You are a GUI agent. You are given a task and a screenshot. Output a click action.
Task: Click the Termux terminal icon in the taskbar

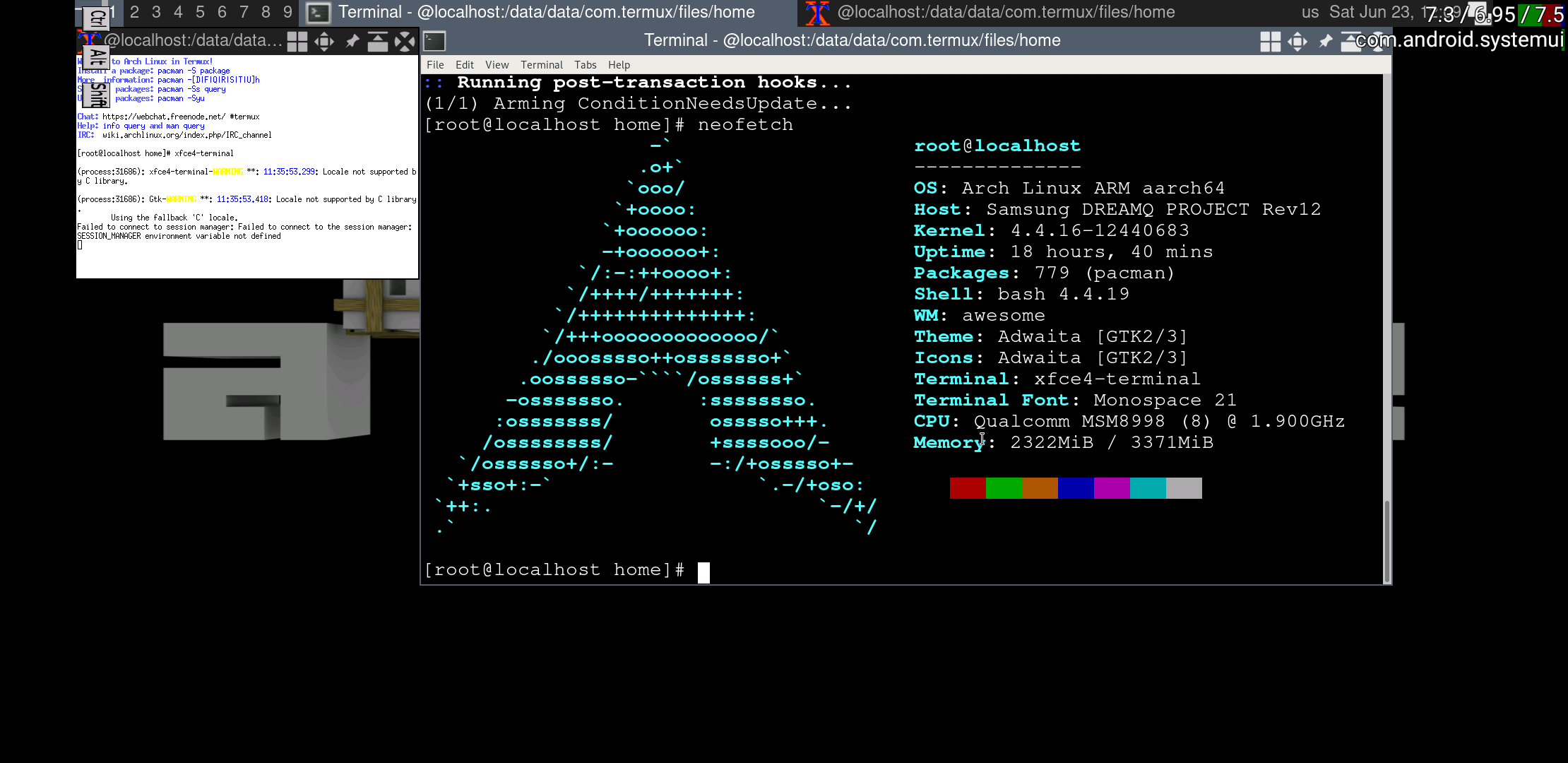point(319,13)
